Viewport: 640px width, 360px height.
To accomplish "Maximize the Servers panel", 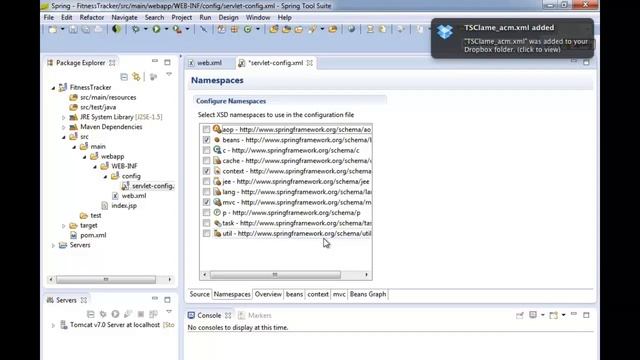I will [x=167, y=299].
